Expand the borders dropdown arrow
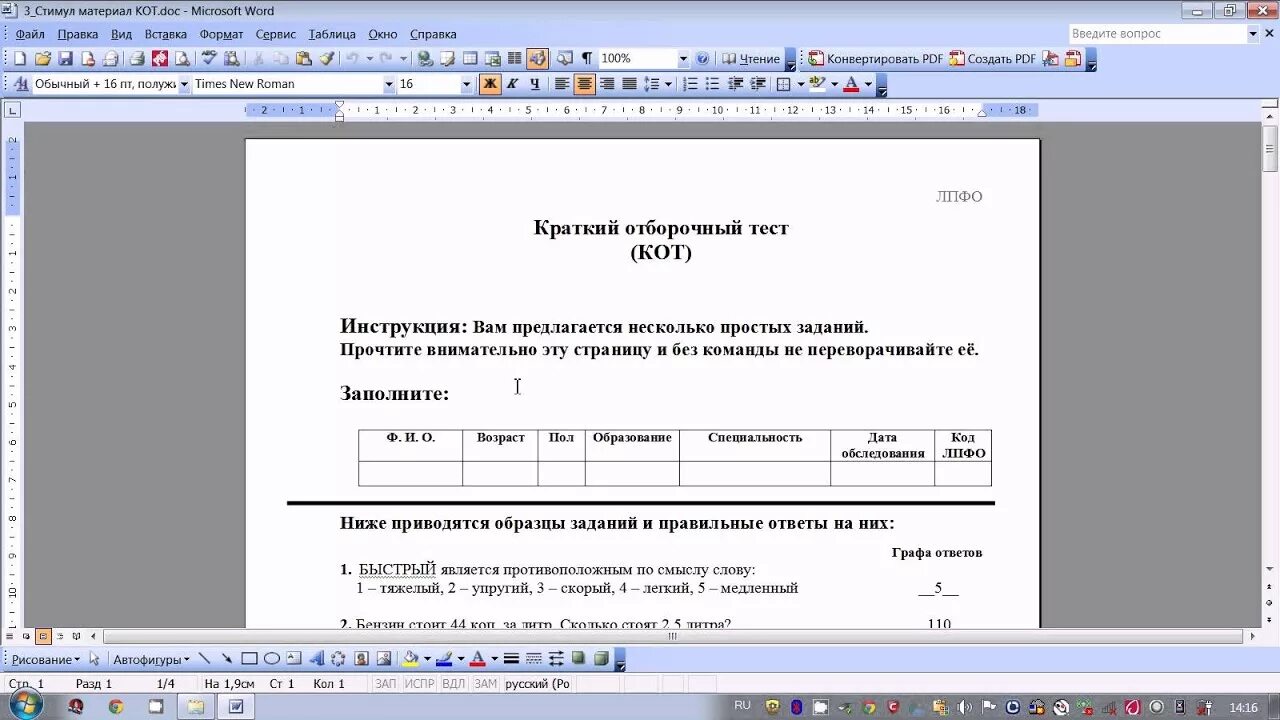Image resolution: width=1280 pixels, height=720 pixels. (x=801, y=84)
